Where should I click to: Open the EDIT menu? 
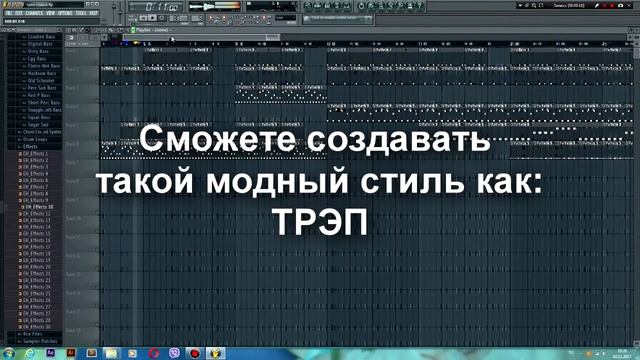pyautogui.click(x=19, y=13)
